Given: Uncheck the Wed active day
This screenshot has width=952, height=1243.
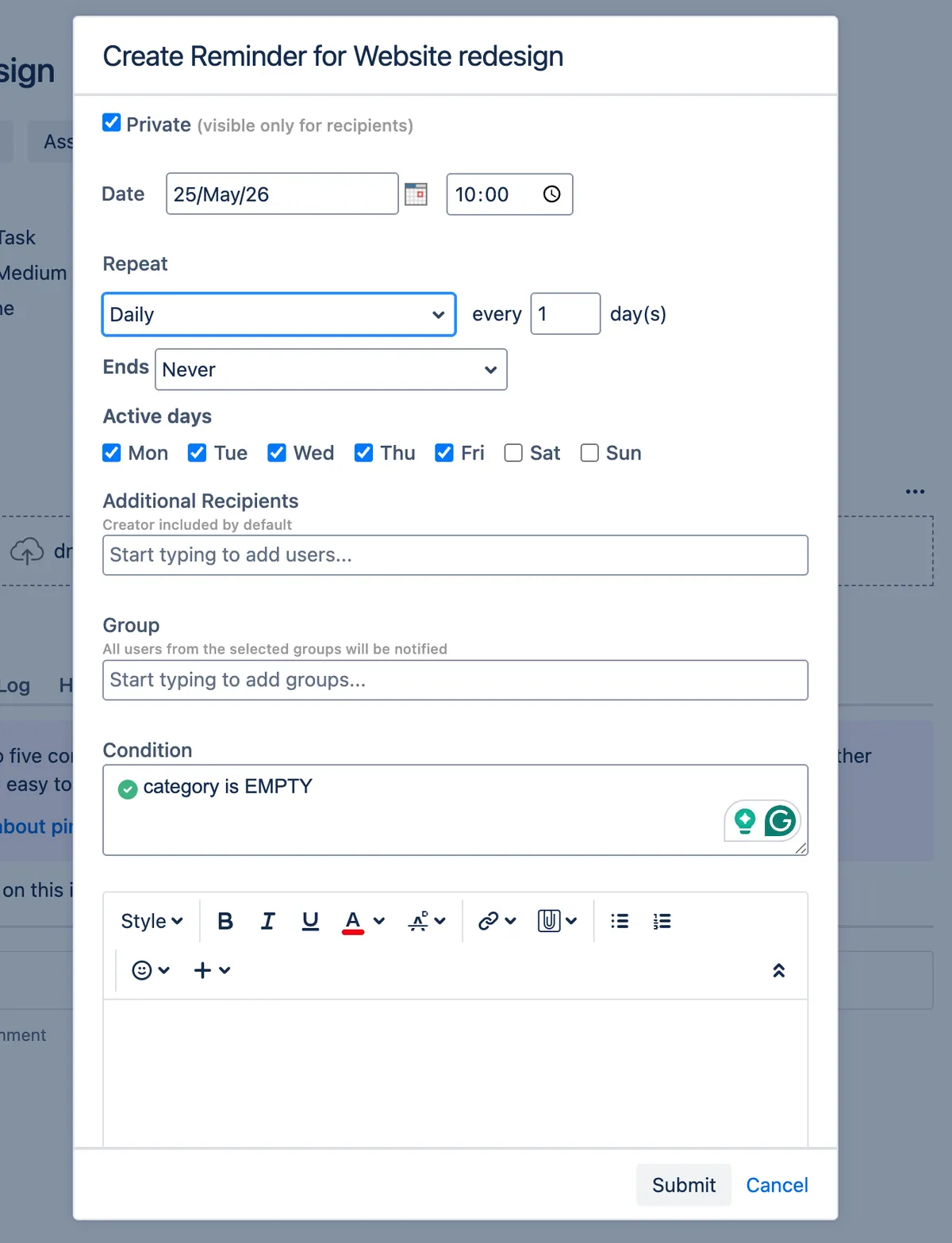Looking at the screenshot, I should tap(277, 452).
